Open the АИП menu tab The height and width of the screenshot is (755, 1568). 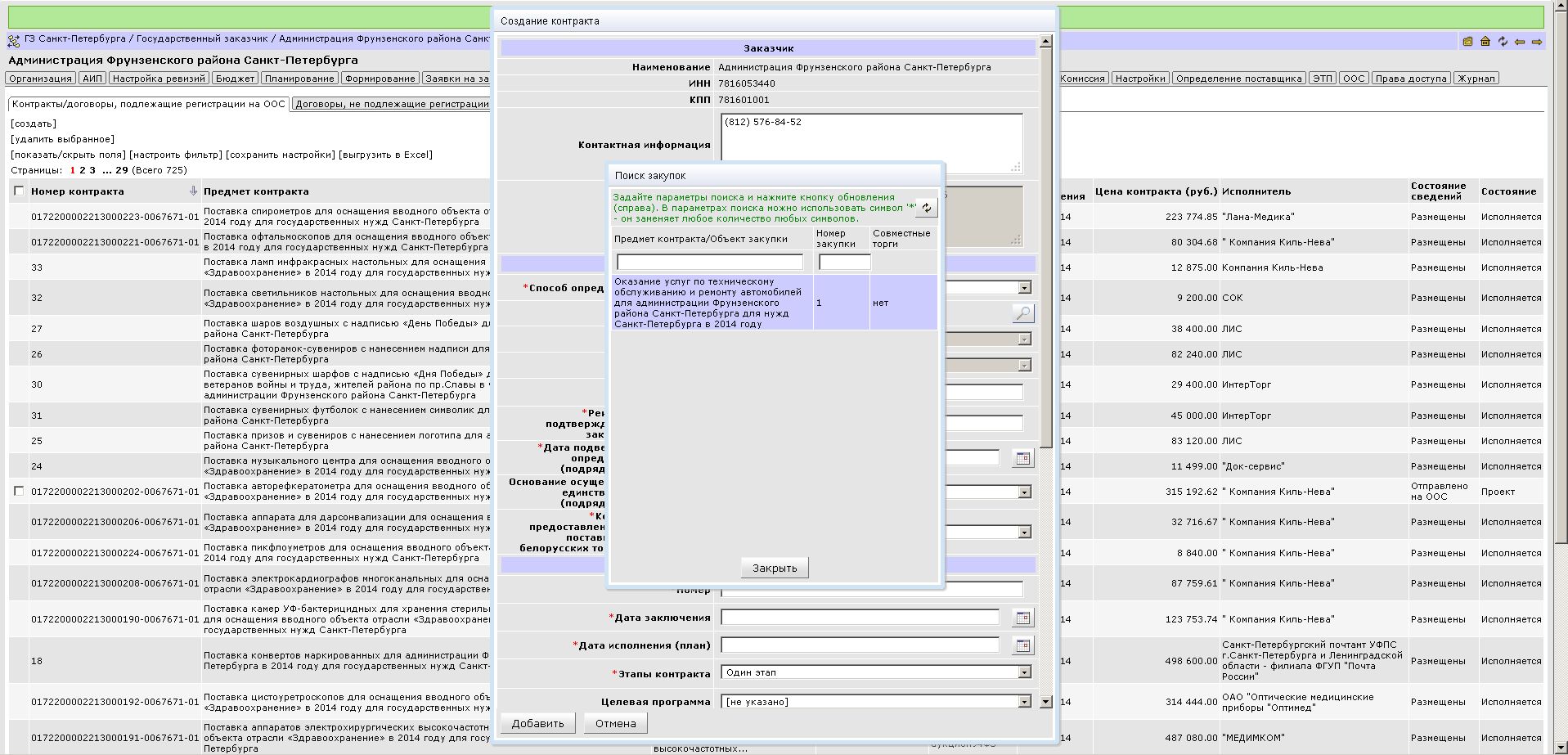(x=92, y=79)
